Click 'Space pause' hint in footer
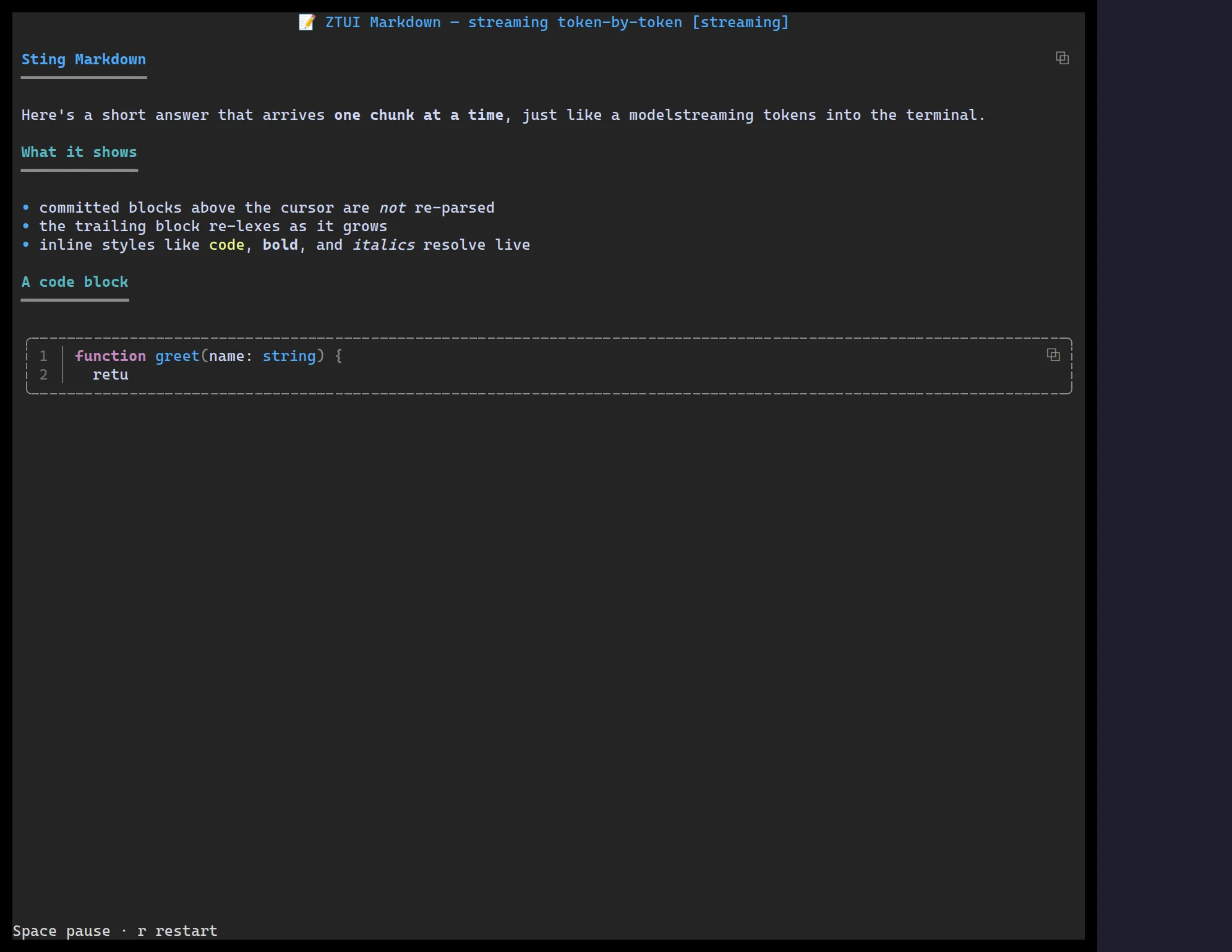Viewport: 1232px width, 952px height. pos(61,931)
